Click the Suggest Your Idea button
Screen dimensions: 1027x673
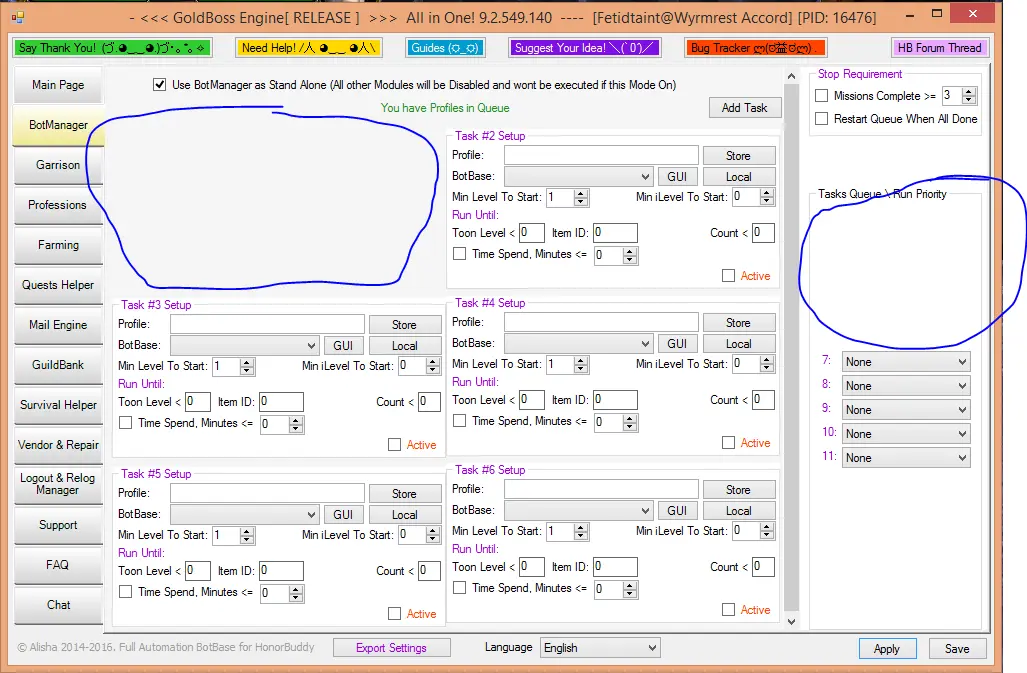coord(584,48)
